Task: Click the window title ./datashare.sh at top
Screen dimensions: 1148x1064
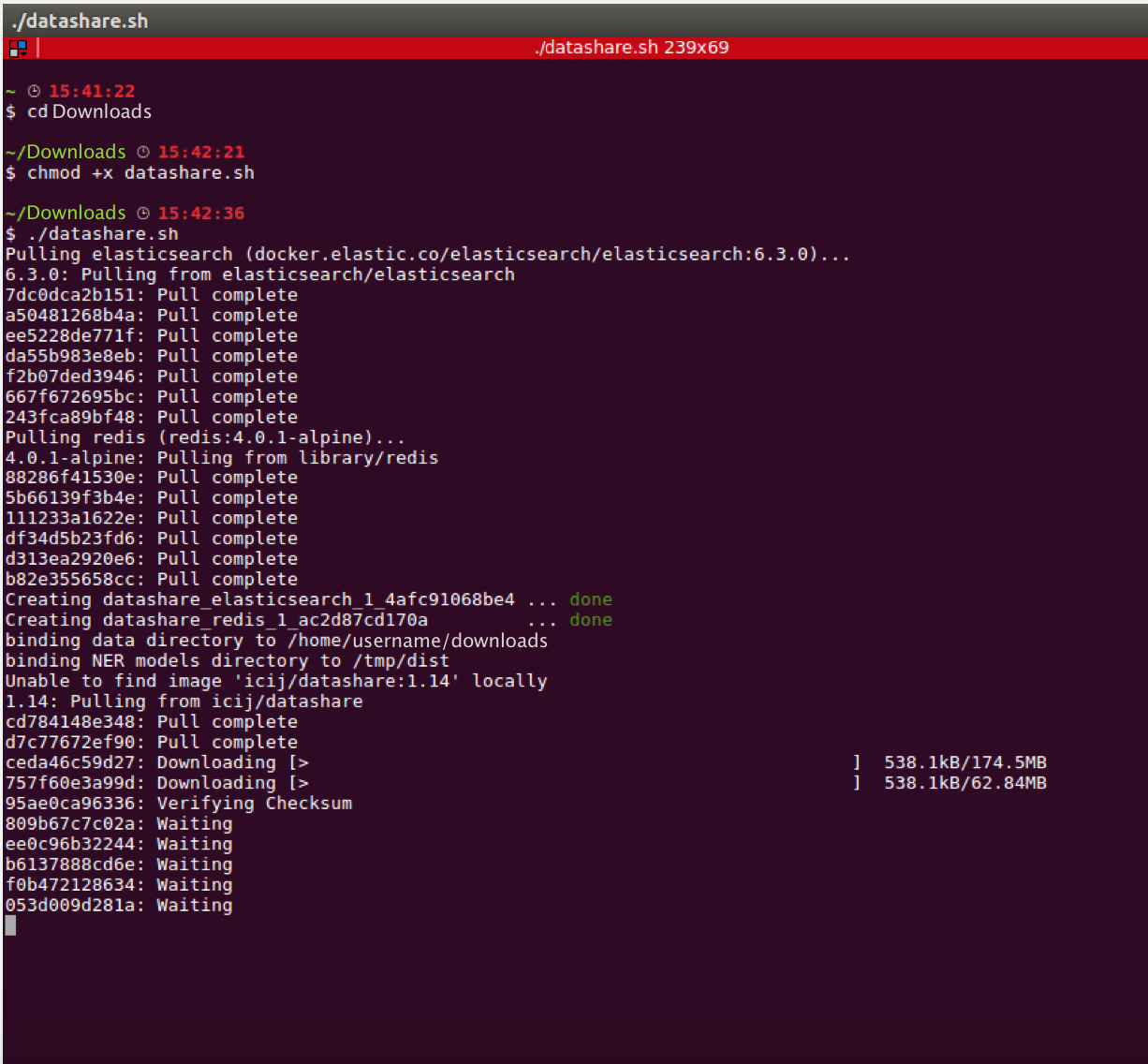Action: pos(80,21)
